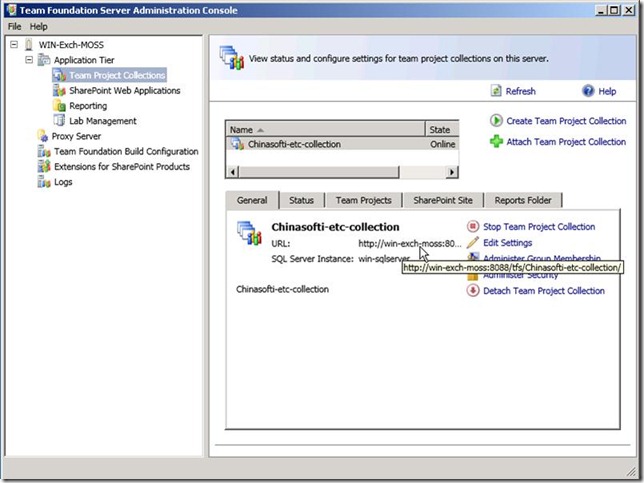
Task: Click the header banner collections icon
Action: pyautogui.click(x=232, y=58)
